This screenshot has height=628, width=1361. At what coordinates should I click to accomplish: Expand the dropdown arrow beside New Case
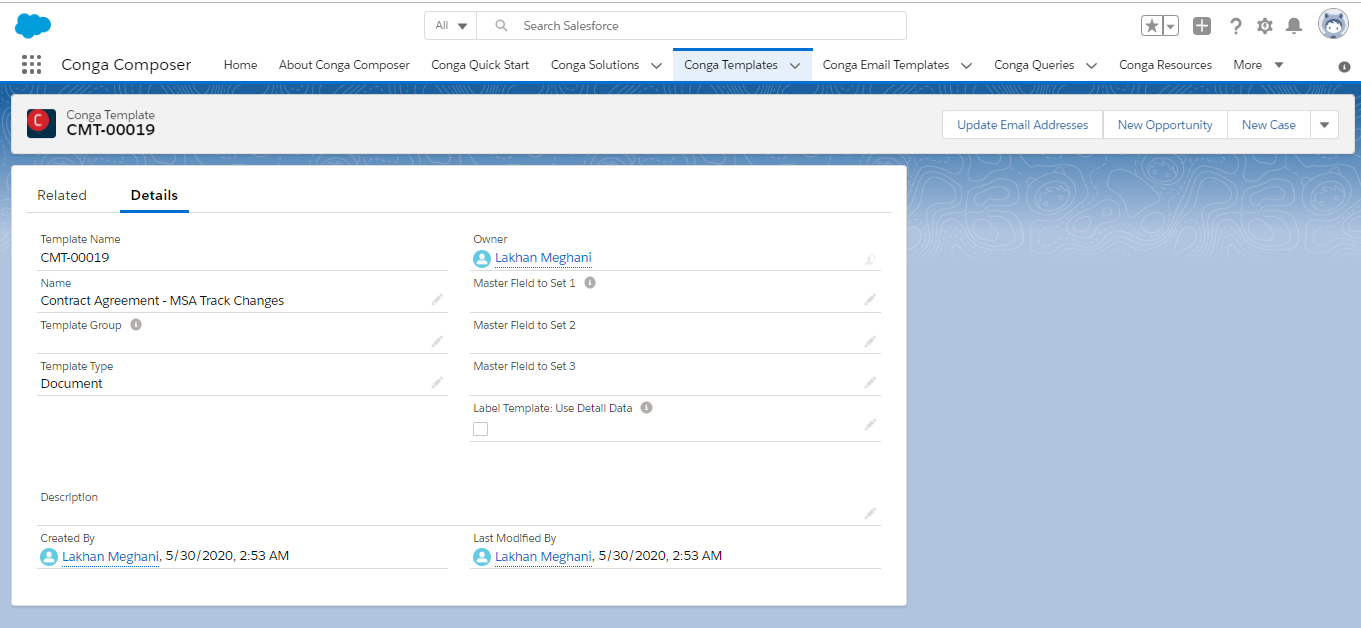click(x=1324, y=124)
